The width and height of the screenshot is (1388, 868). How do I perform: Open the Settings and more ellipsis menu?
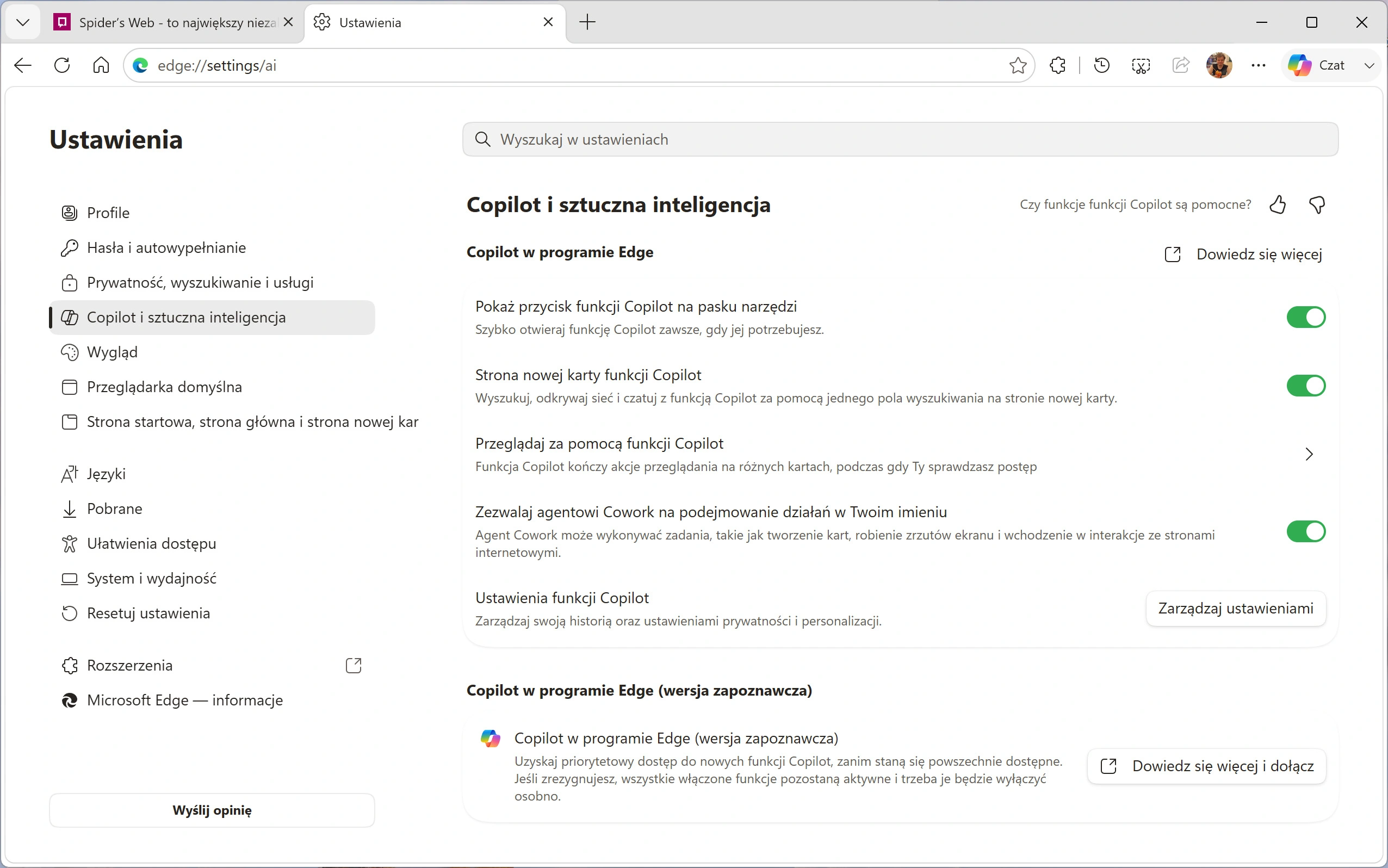click(x=1258, y=65)
